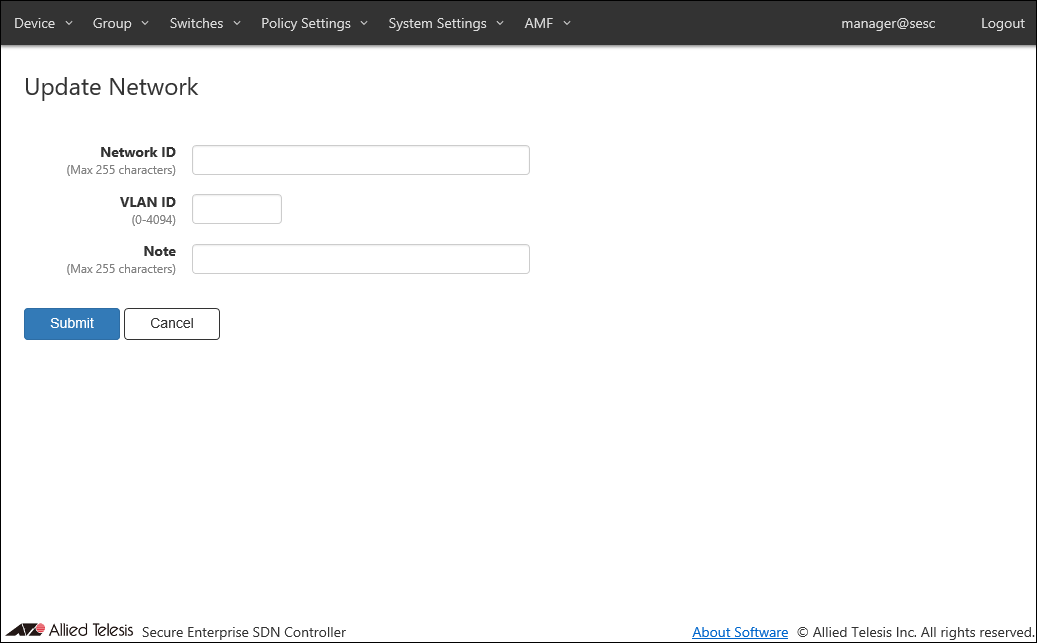Expand the Switches dropdown arrow

click(x=237, y=23)
